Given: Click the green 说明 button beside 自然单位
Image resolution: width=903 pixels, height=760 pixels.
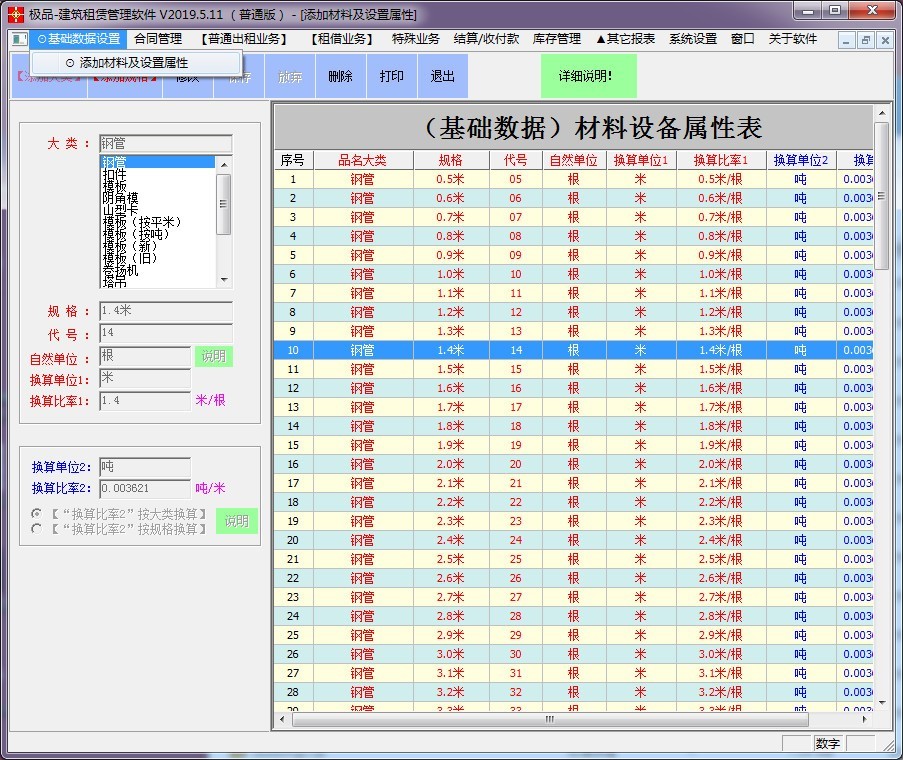Looking at the screenshot, I should tap(214, 356).
